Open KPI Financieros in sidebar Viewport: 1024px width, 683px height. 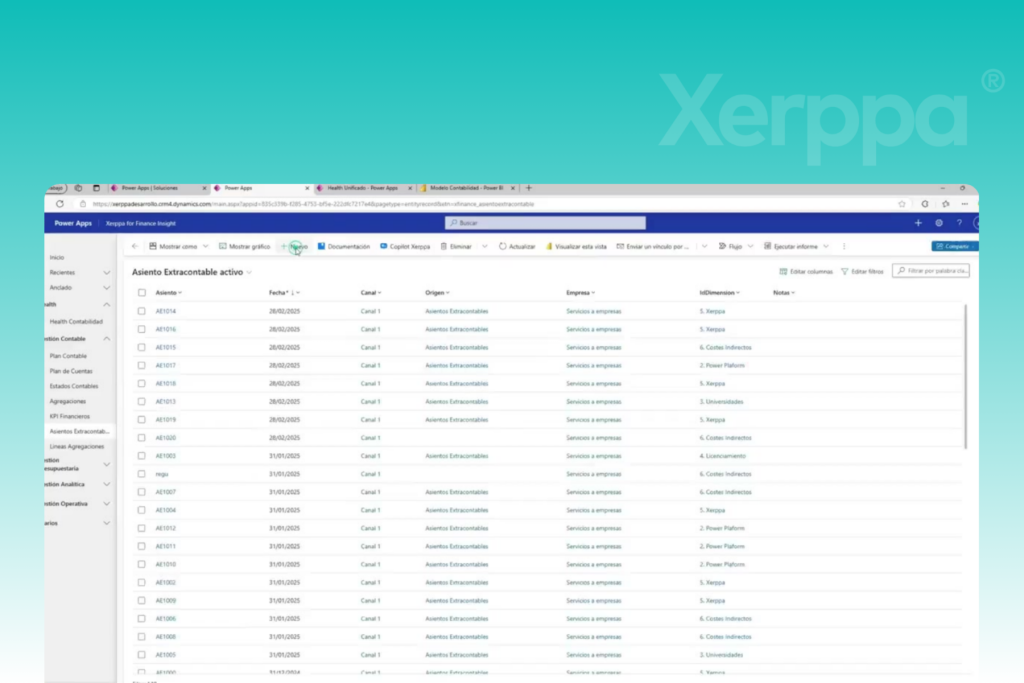[70, 416]
